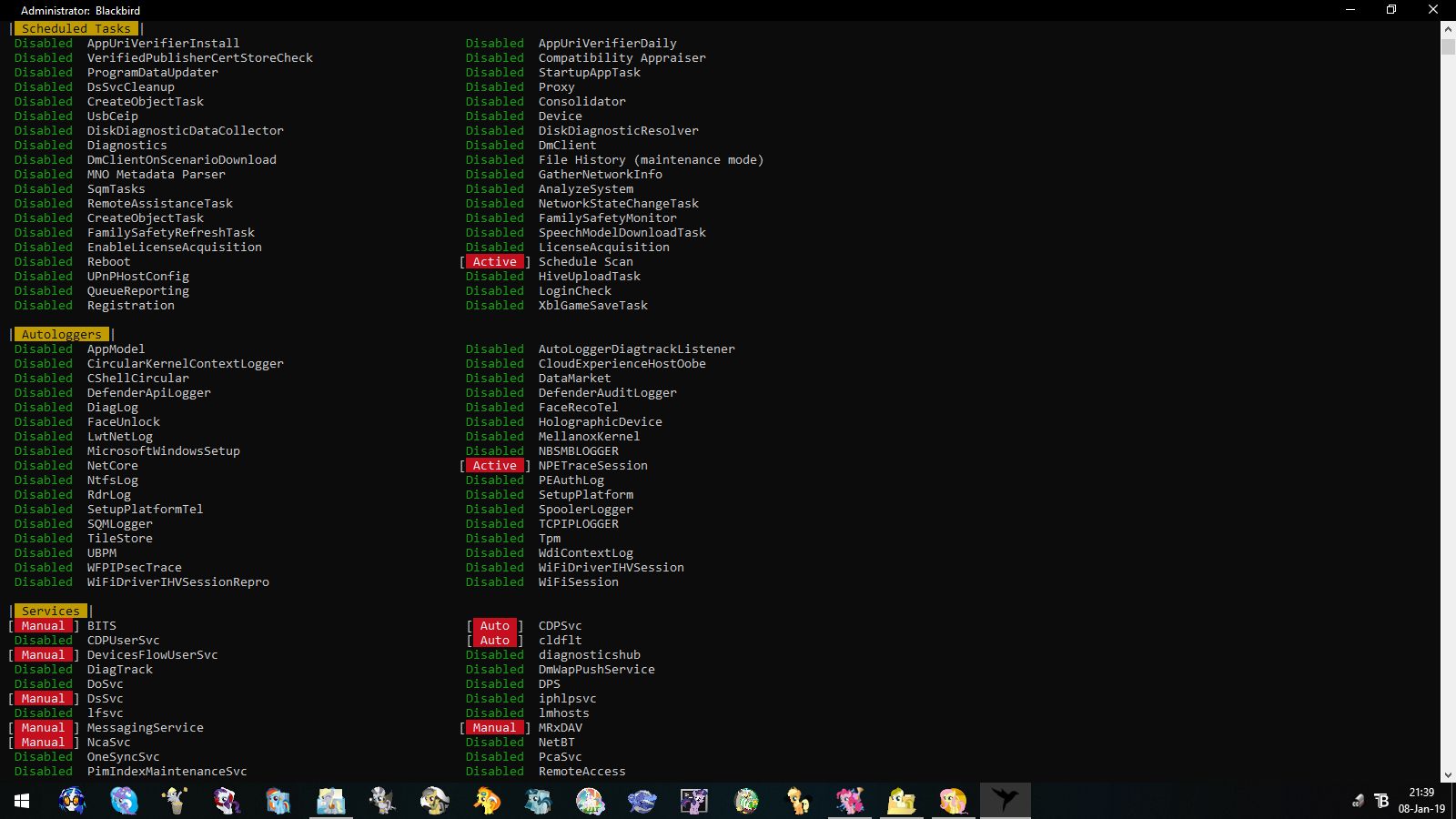Image resolution: width=1456 pixels, height=819 pixels.
Task: Click the Manual status beside MRxDAV
Action: pos(495,727)
